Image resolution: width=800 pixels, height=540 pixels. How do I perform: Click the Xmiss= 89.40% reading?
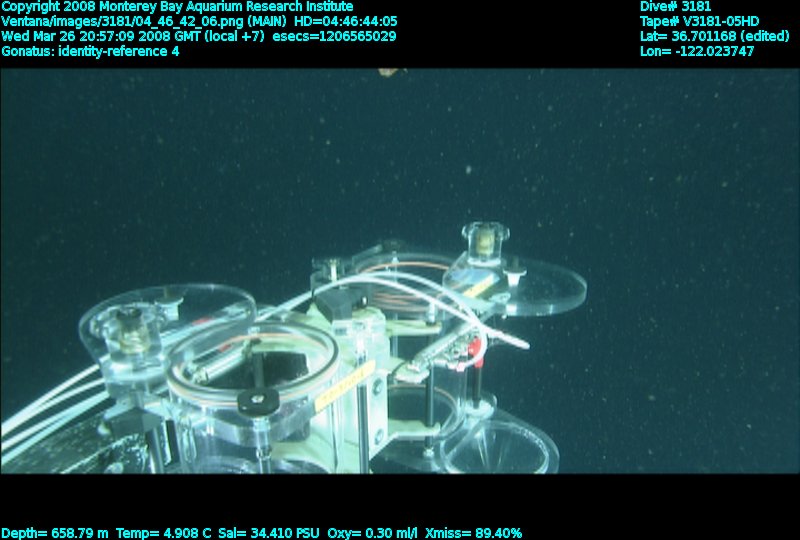[476, 533]
